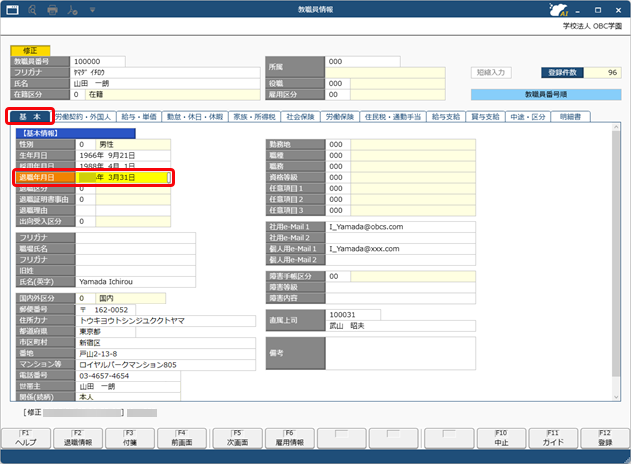Click the F2 退職情報 button
This screenshot has height=464, width=631.
[79, 438]
